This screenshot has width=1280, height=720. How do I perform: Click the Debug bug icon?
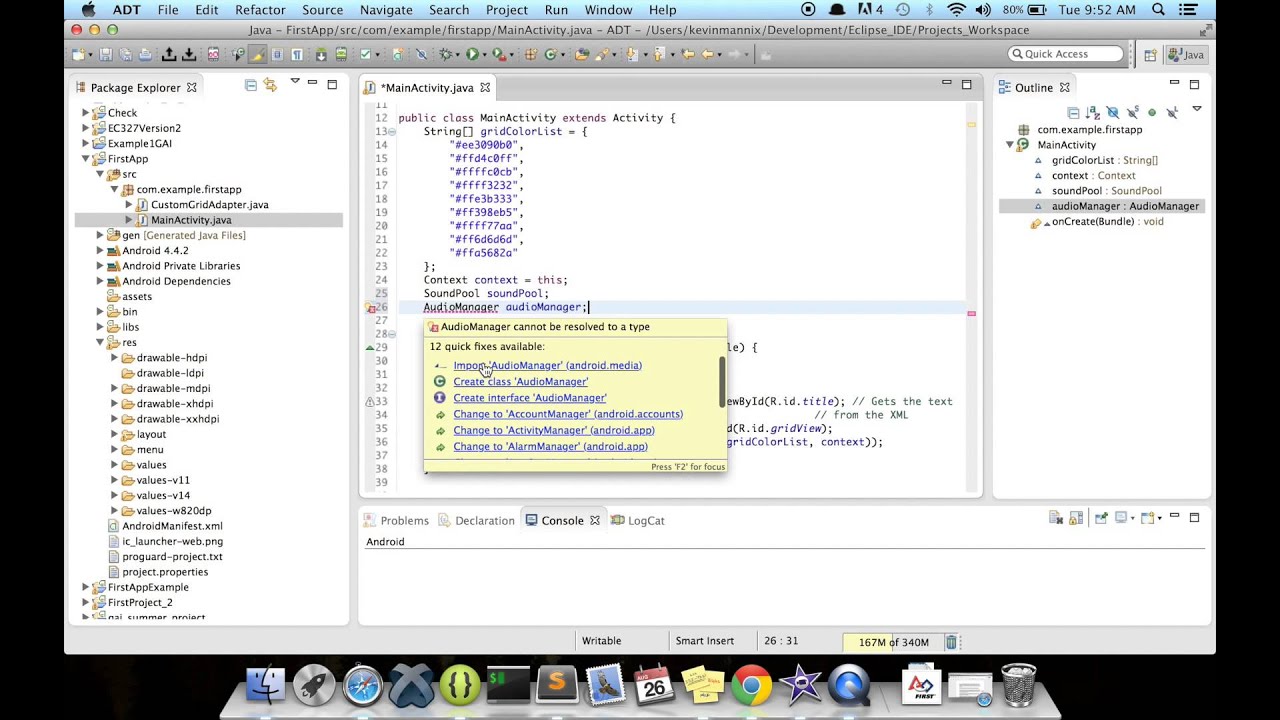445,54
